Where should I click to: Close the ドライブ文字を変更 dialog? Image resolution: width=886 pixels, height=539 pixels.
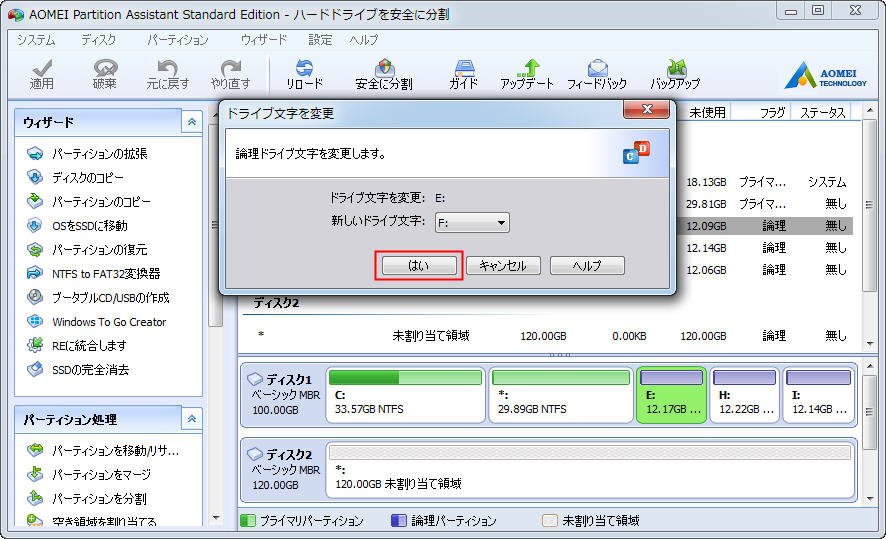click(x=646, y=110)
